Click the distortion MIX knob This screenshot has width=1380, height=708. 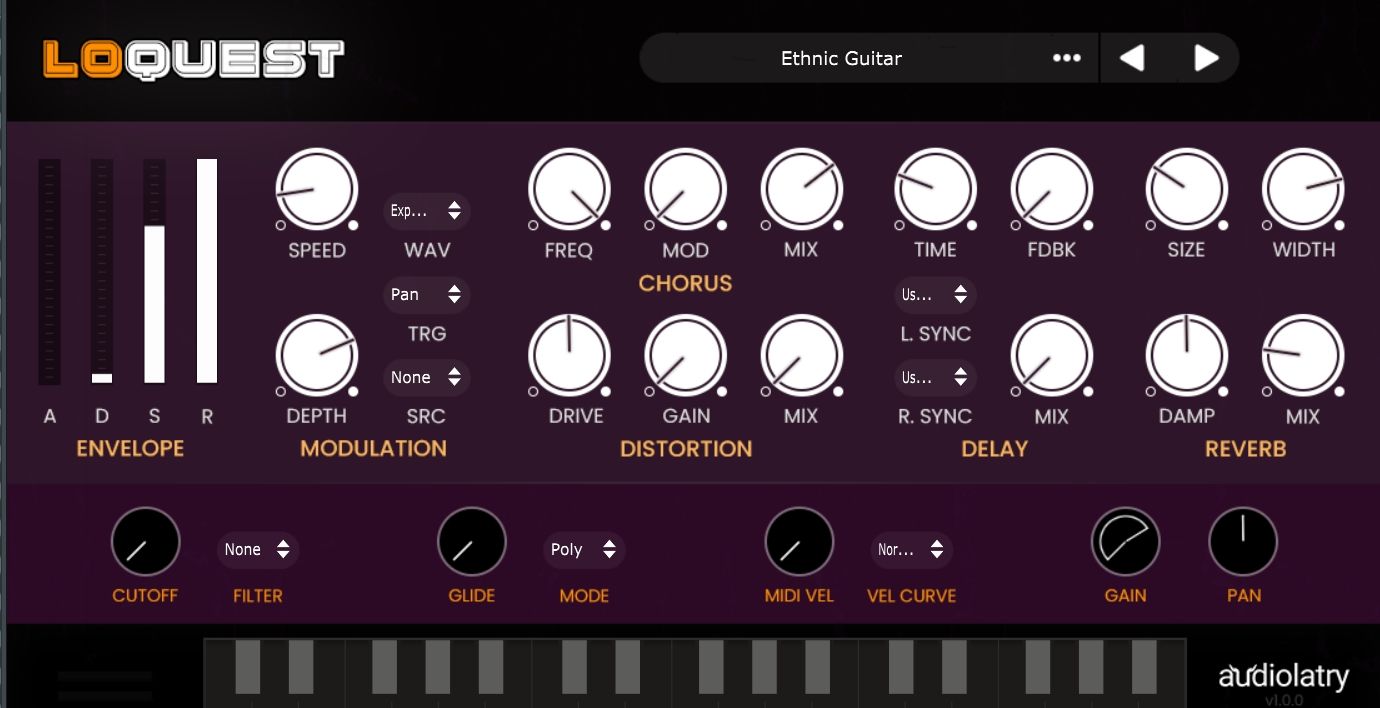(x=801, y=355)
